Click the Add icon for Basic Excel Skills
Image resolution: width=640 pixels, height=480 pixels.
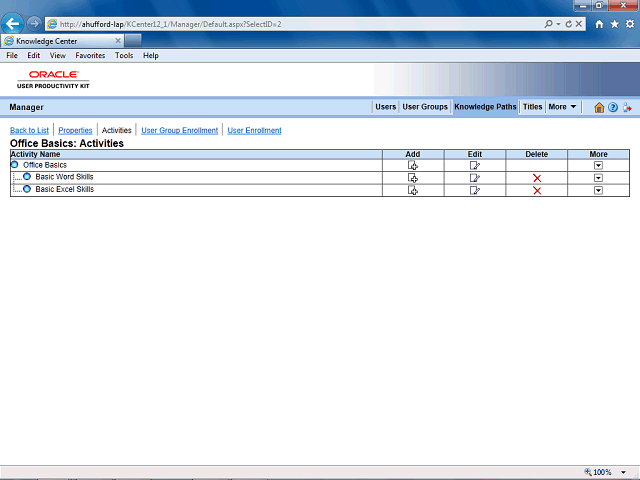[x=413, y=191]
